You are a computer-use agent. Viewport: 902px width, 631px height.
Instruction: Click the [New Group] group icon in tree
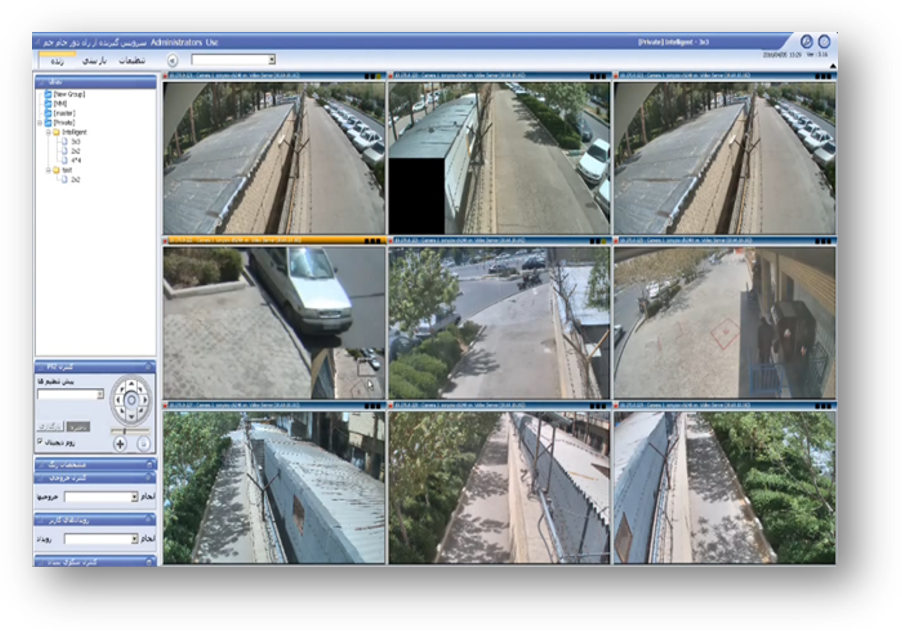[48, 94]
